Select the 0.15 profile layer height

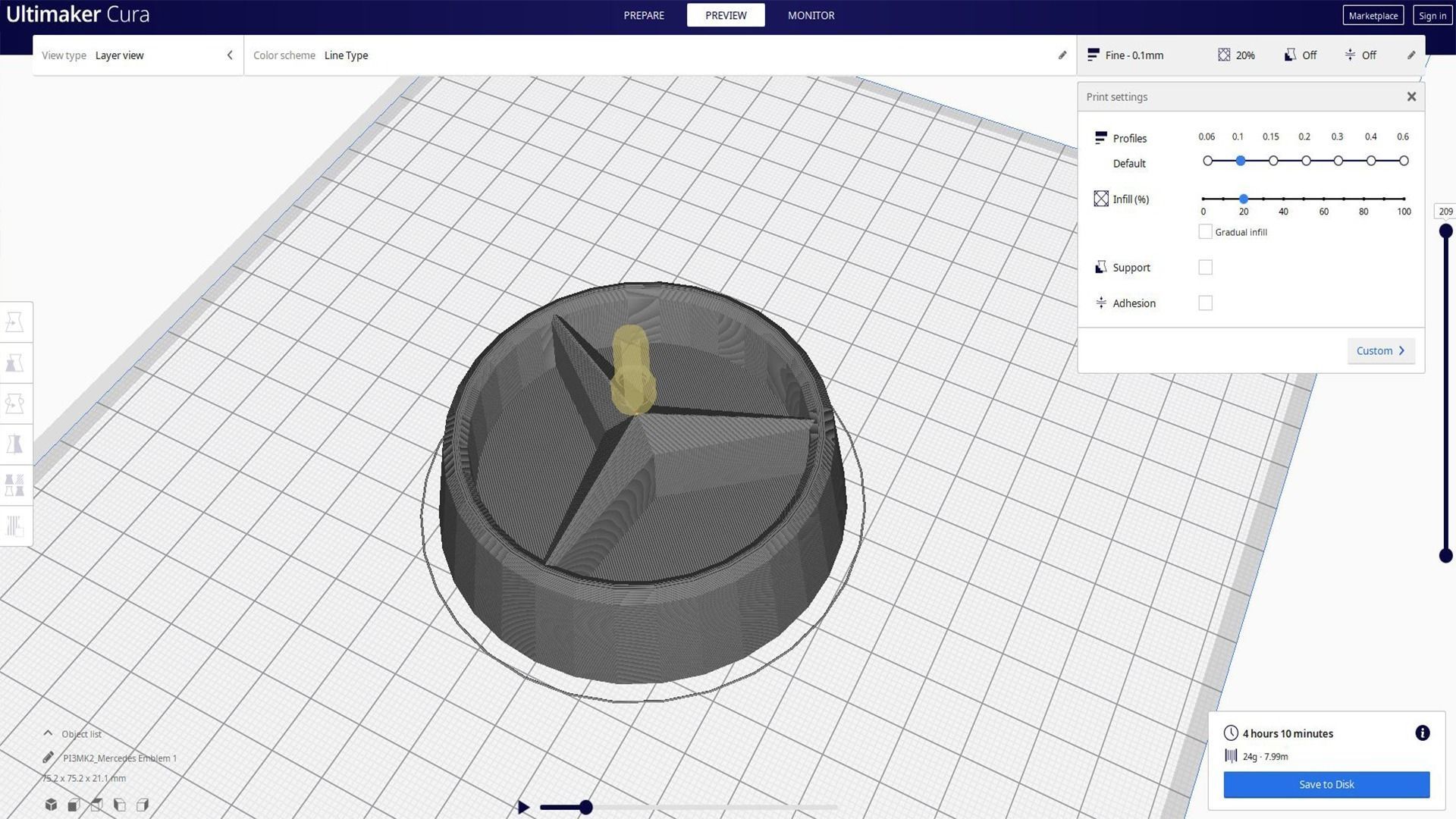(x=1273, y=161)
